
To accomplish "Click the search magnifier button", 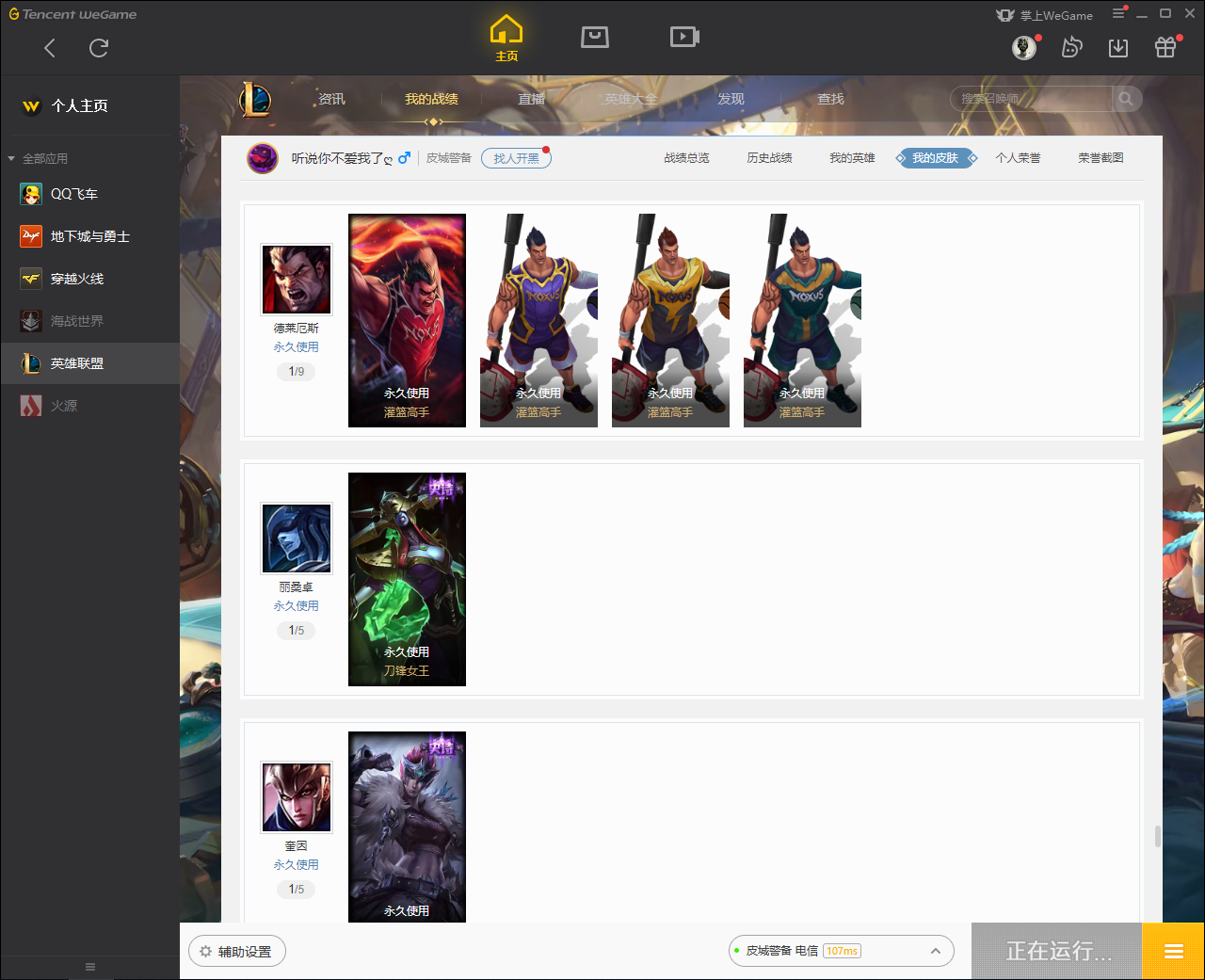I will point(1127,99).
